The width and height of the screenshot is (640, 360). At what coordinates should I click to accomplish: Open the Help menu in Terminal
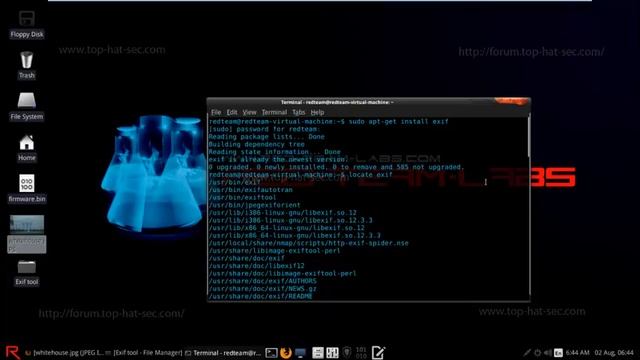point(317,112)
